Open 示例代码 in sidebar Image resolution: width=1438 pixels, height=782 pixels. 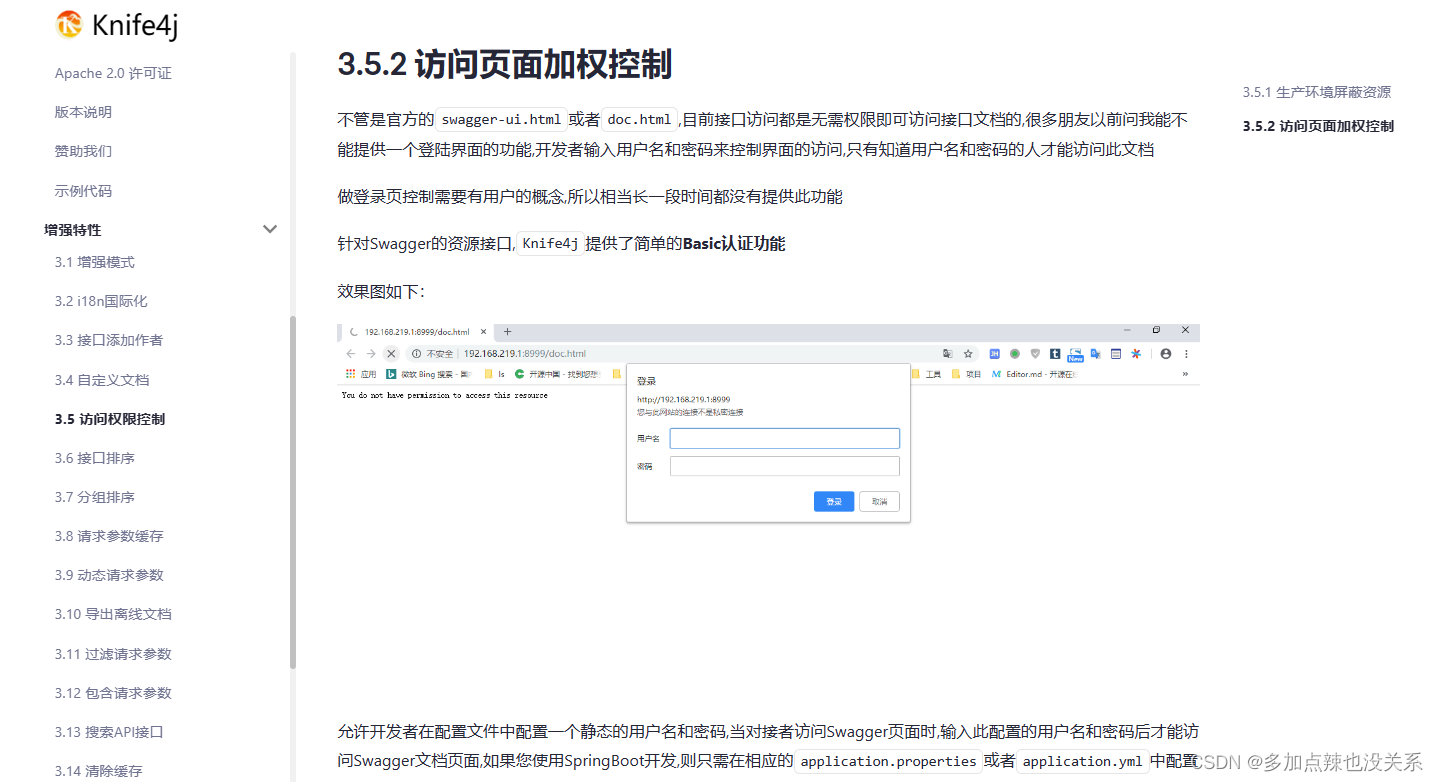83,191
